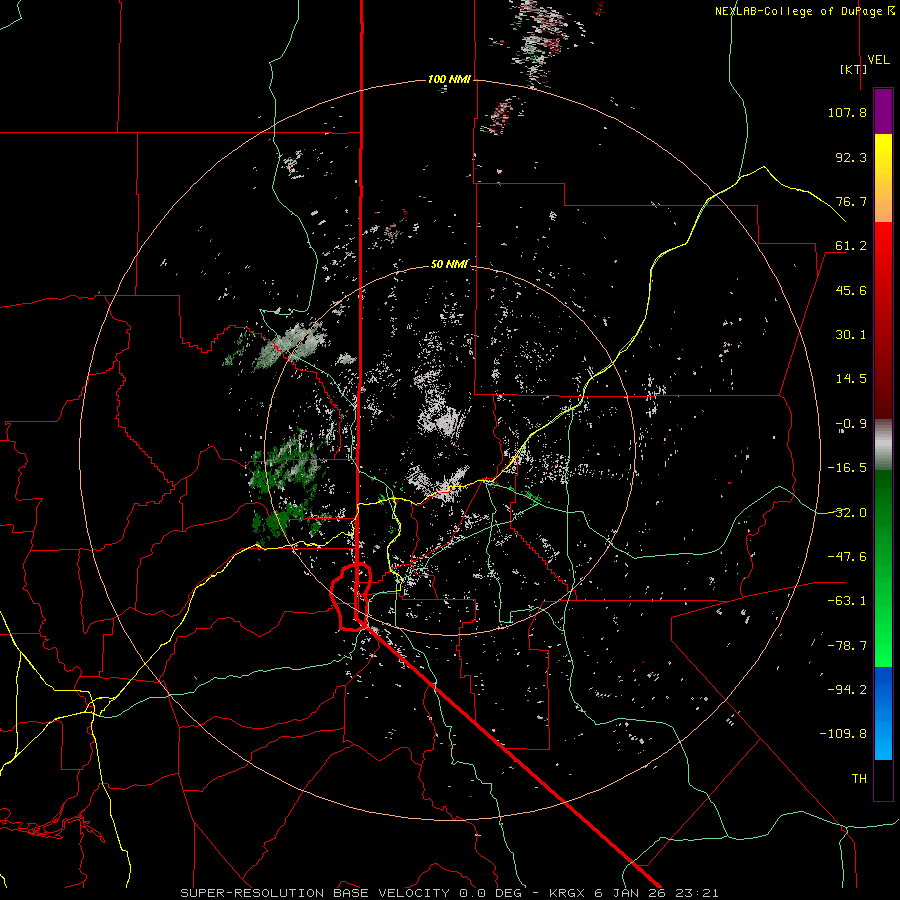Viewport: 900px width, 900px height.
Task: Click the -109.8 legend value
Action: click(x=843, y=734)
